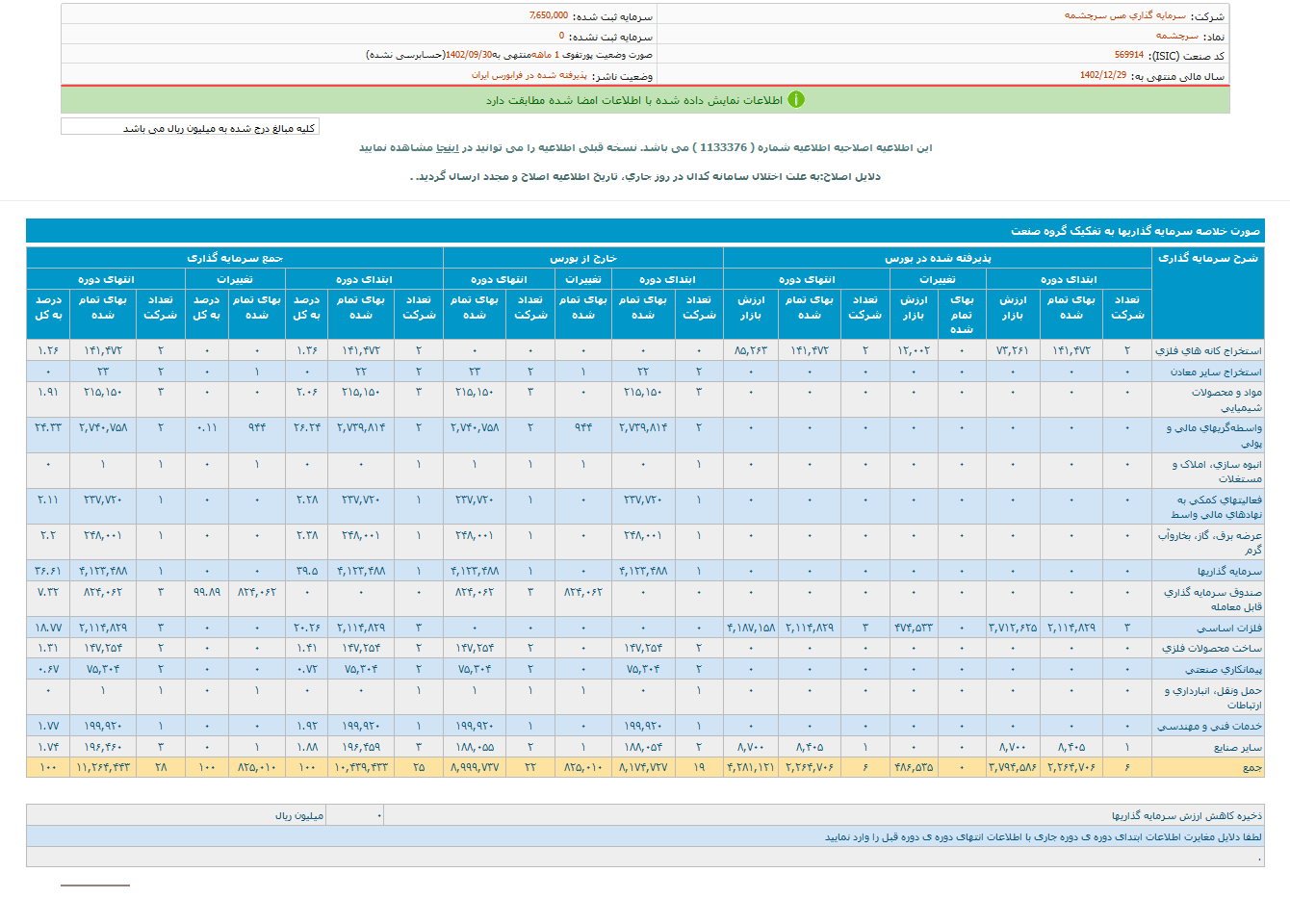Select row label 'فعالیتهای کمکی به نهادهای مالی واسط'
Screen dimensions: 1290x924
click(x=1216, y=506)
